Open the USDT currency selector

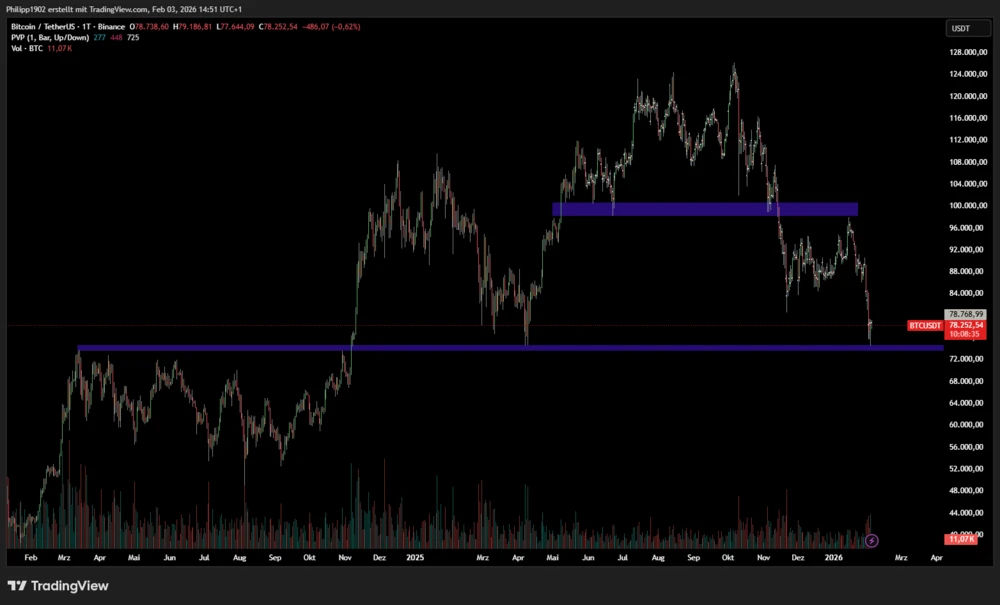[967, 29]
